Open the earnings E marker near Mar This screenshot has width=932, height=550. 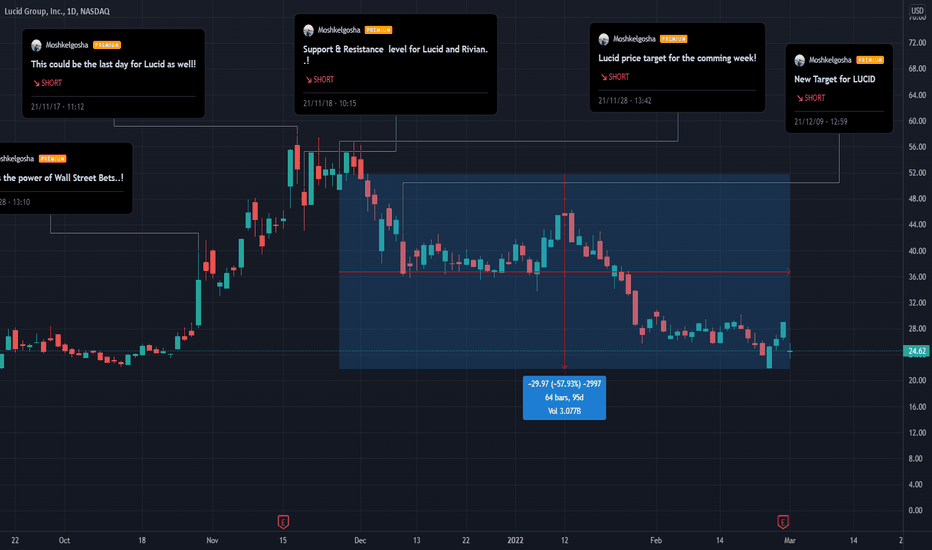click(783, 522)
